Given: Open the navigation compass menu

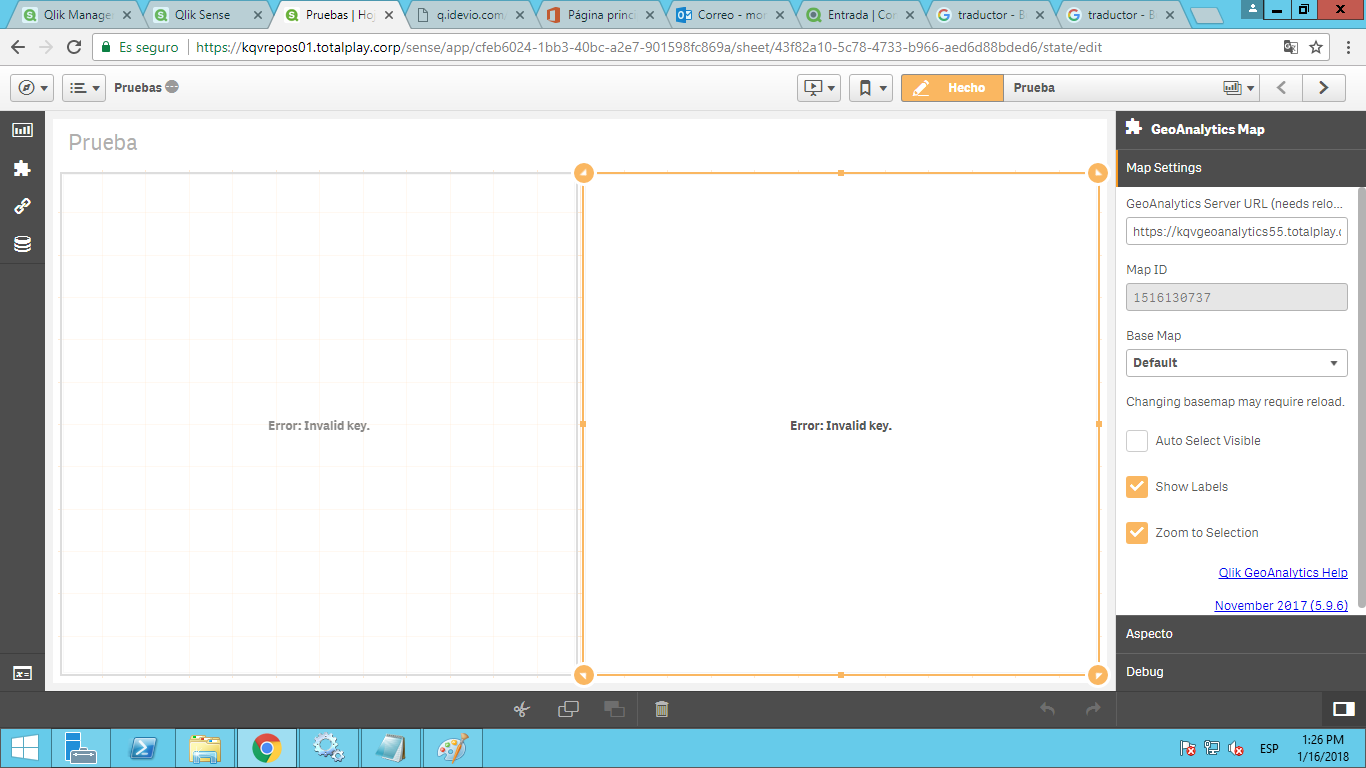Looking at the screenshot, I should 32,88.
